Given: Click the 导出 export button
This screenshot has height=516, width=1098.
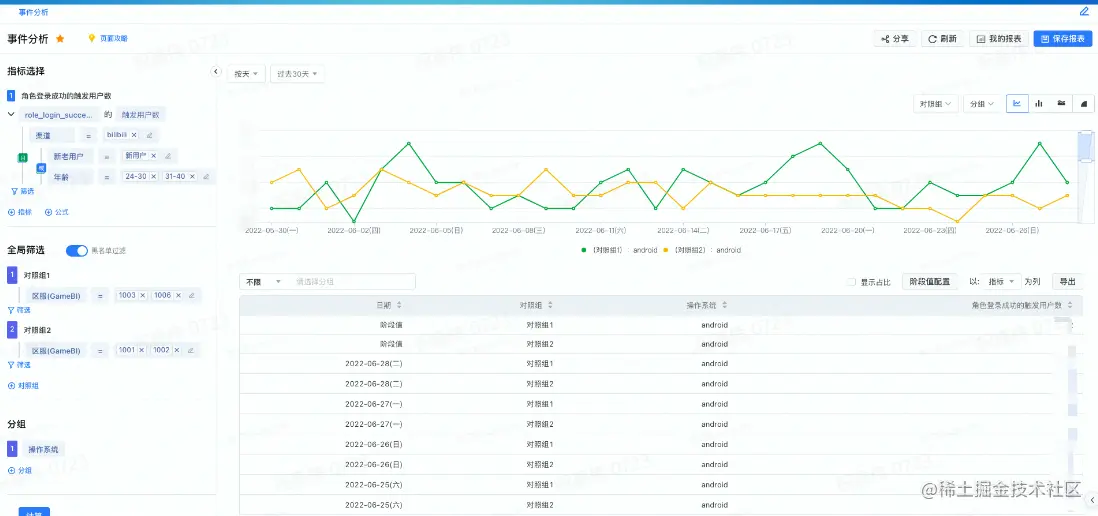Looking at the screenshot, I should click(x=1067, y=281).
